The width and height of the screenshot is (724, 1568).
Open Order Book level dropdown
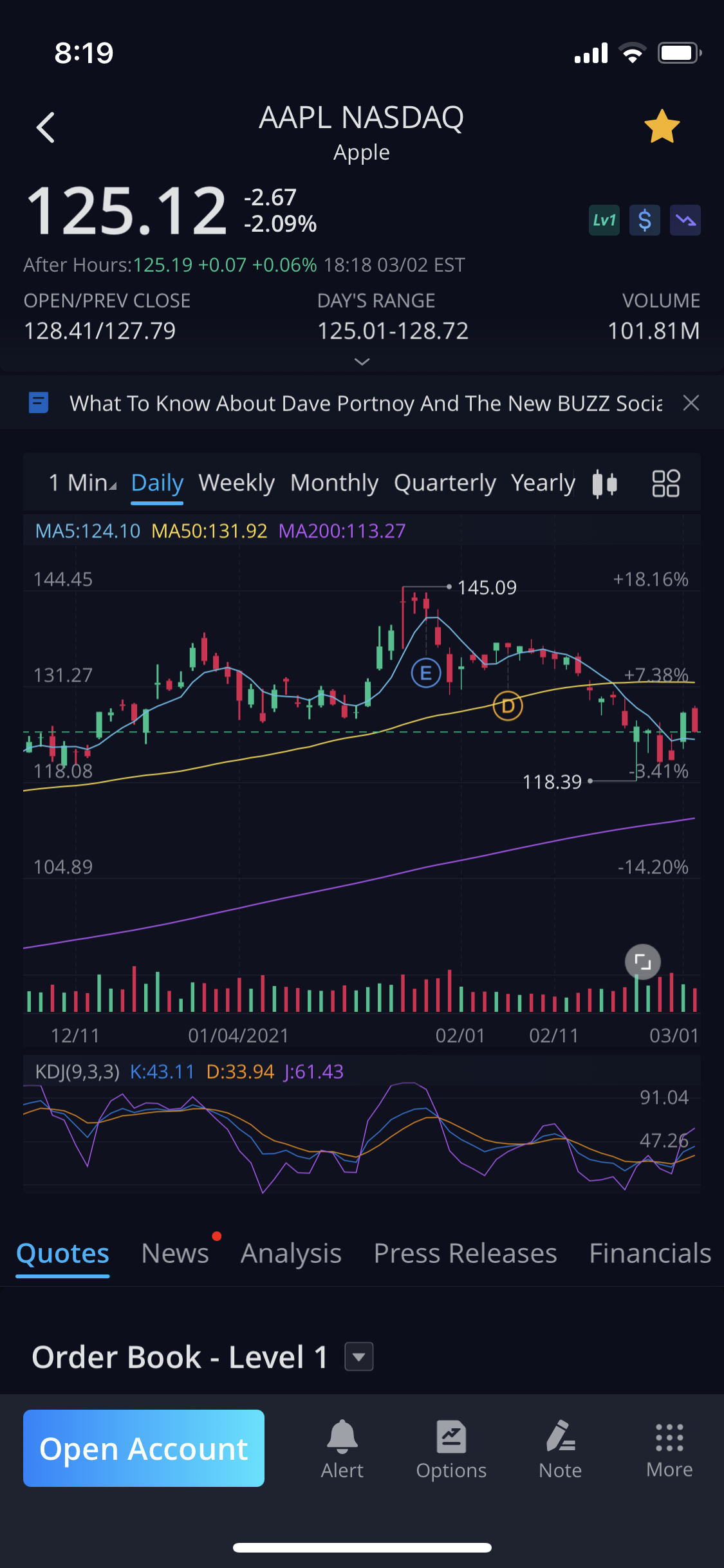(359, 1357)
